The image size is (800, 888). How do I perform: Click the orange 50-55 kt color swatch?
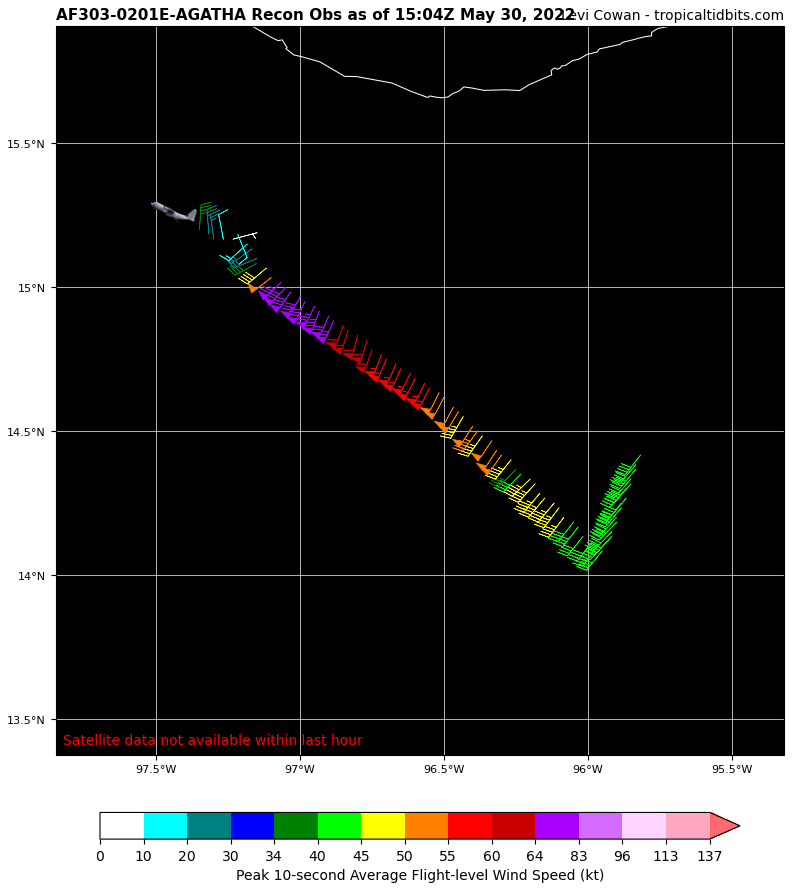(426, 825)
